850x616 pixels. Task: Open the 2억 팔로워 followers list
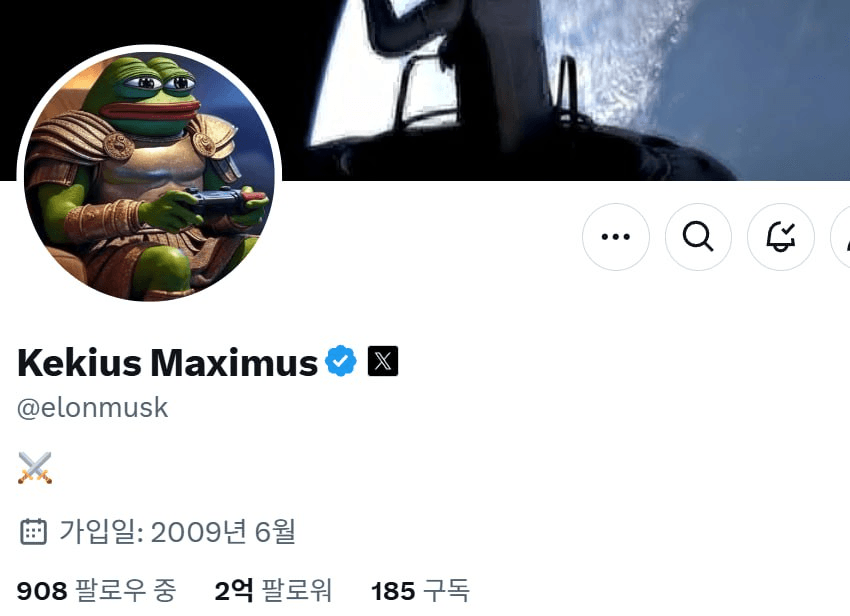273,591
